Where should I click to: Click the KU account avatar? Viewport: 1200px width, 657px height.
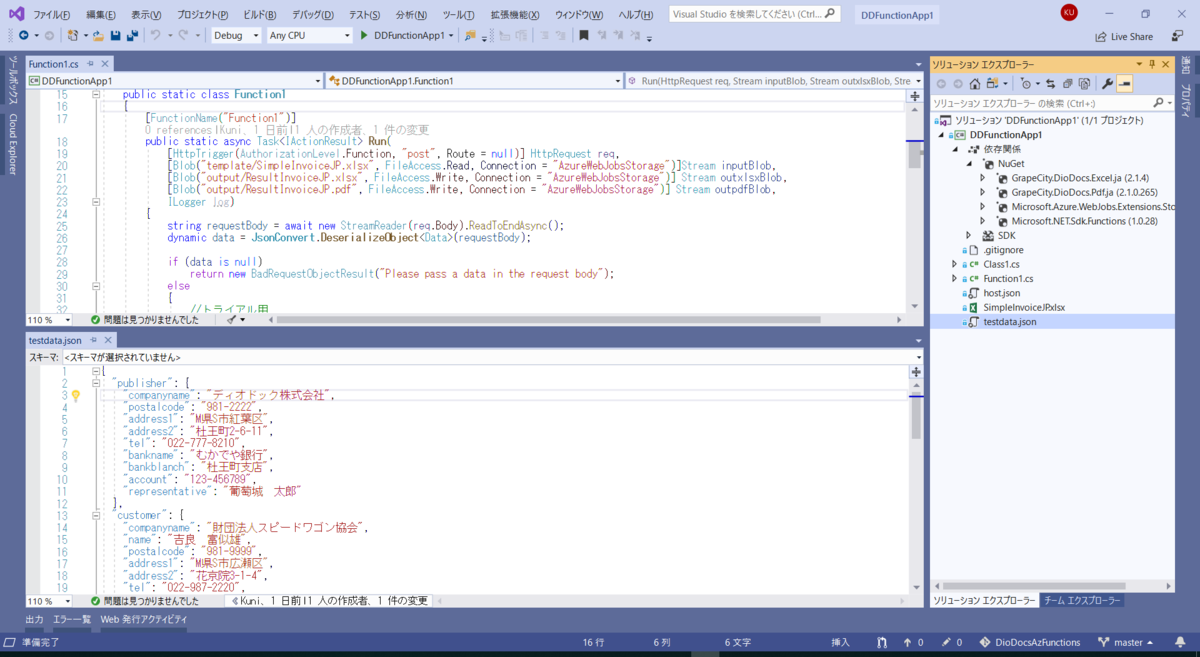[1069, 12]
